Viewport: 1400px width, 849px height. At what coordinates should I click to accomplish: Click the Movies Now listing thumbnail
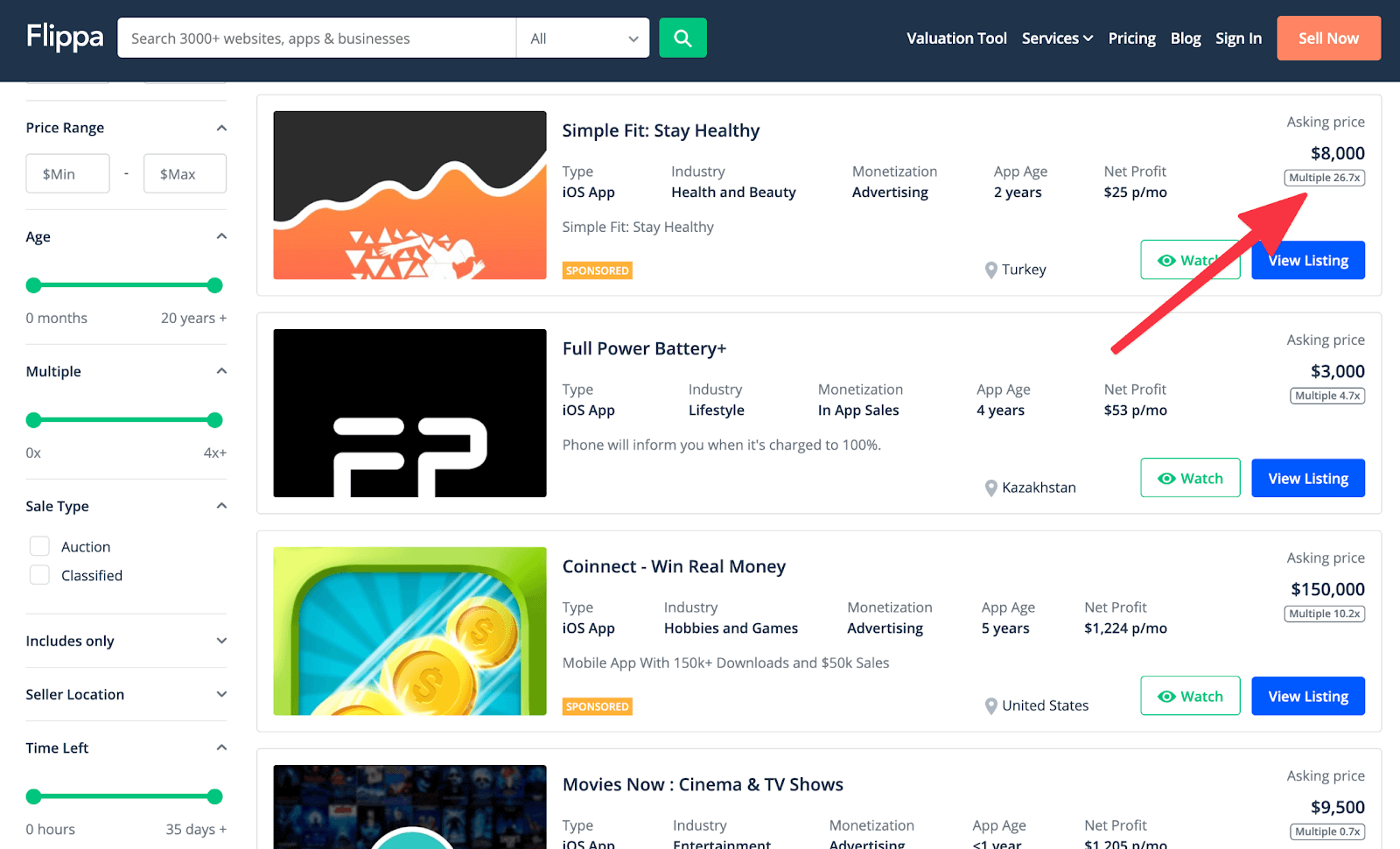pos(409,807)
